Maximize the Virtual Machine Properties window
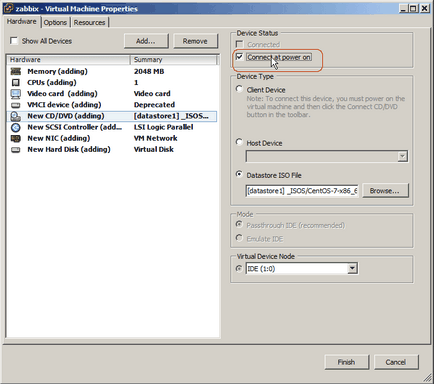434x384 pixels. tap(413, 8)
